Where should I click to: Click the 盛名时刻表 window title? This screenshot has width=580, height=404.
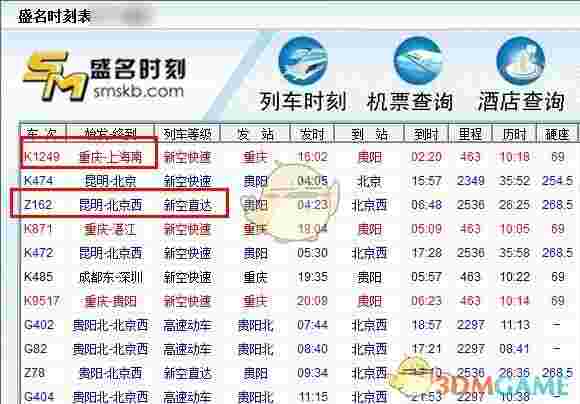54,16
